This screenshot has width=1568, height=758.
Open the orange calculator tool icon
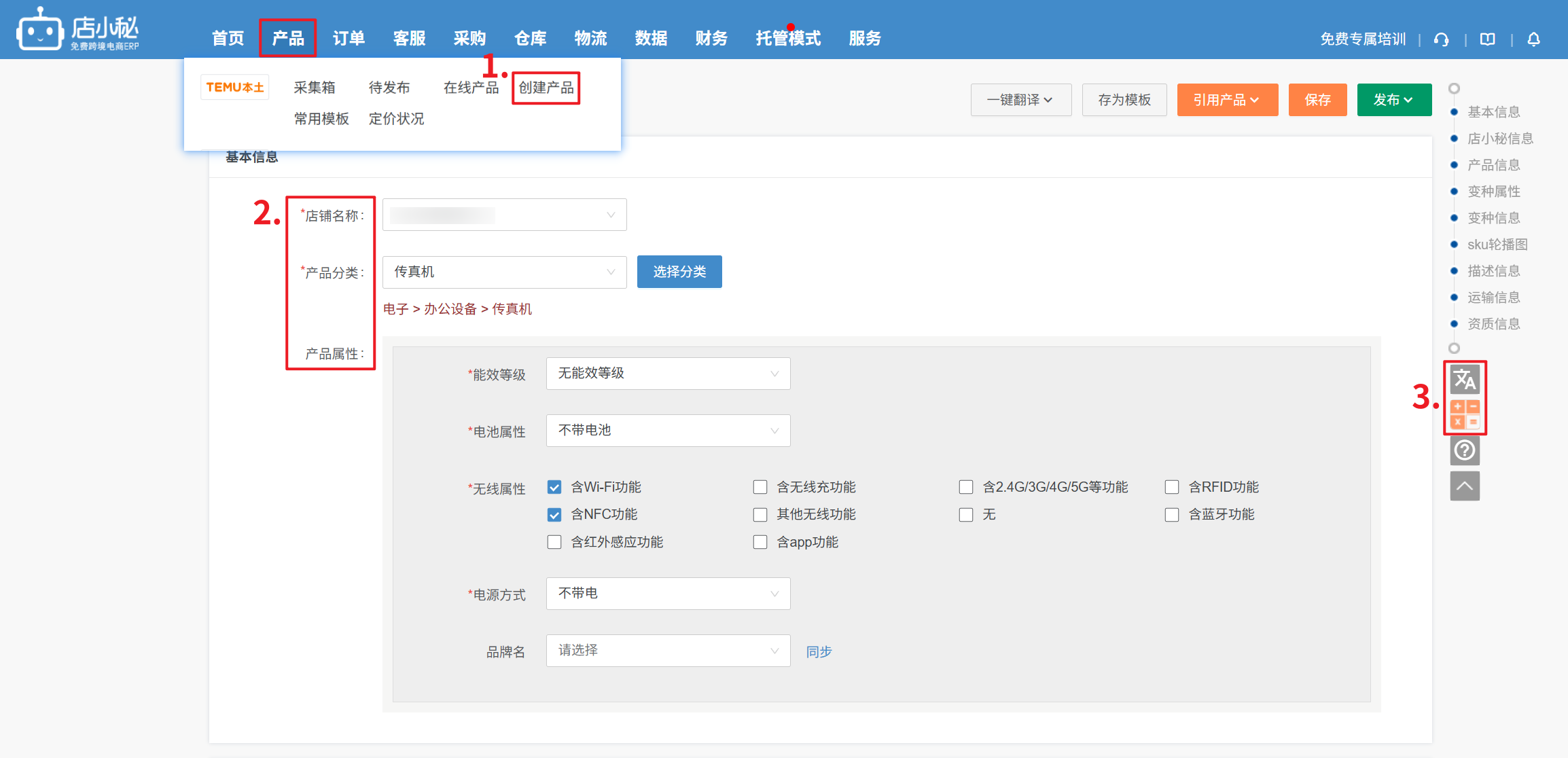coord(1465,414)
